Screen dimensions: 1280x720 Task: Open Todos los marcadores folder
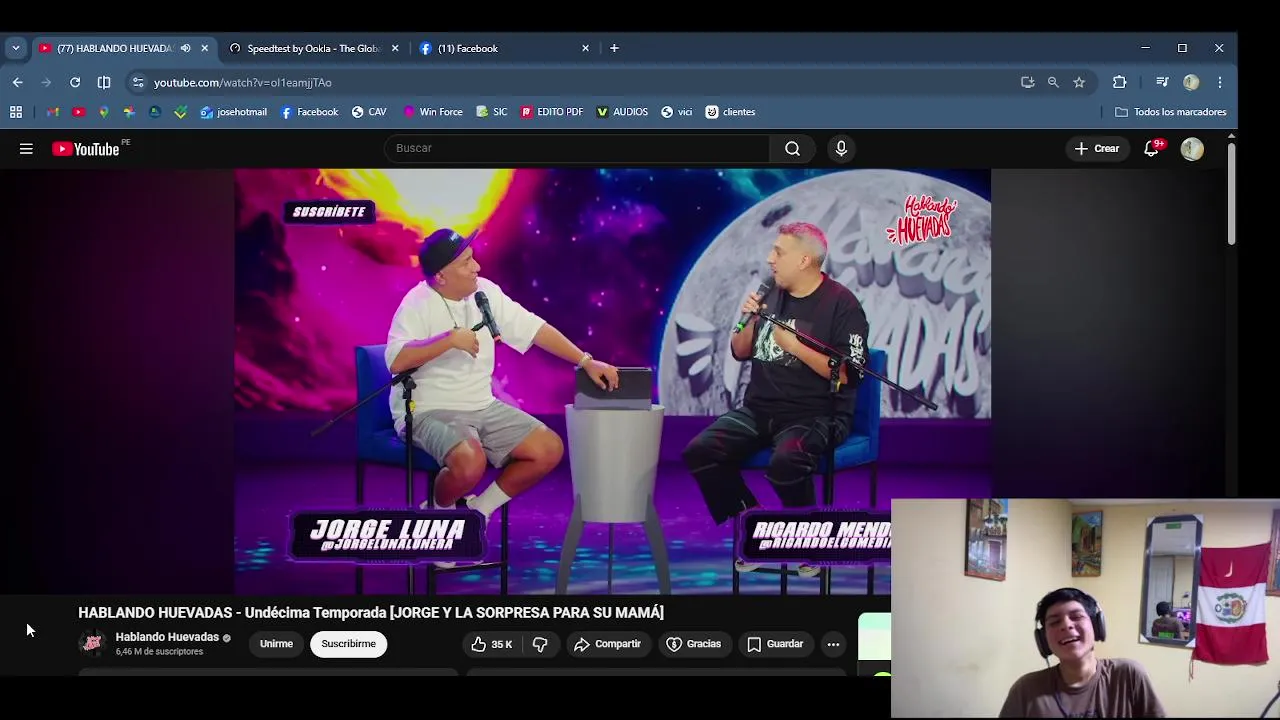[x=1170, y=112]
